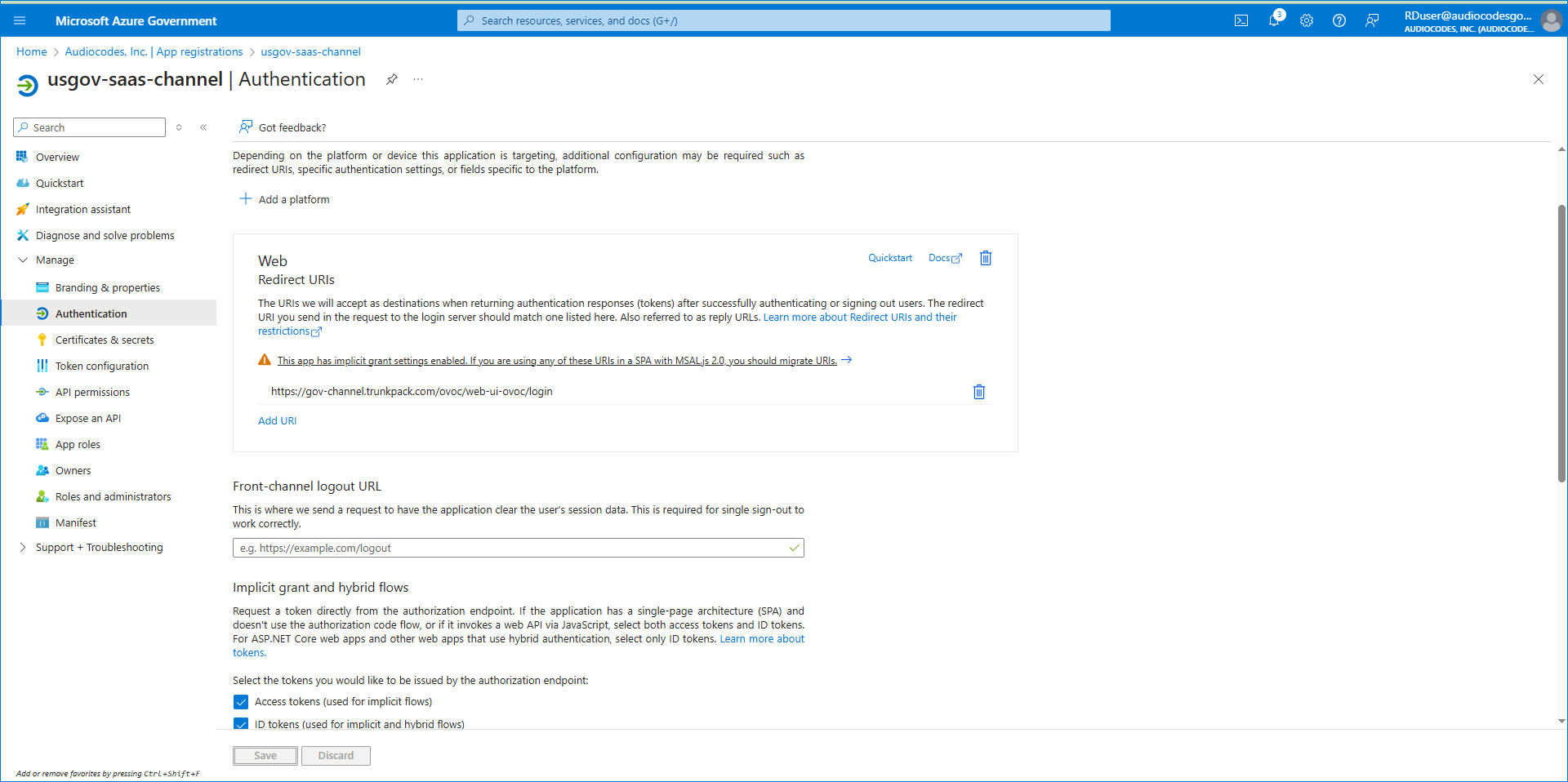Open portal settings gear
The height and width of the screenshot is (782, 1568).
tap(1307, 20)
